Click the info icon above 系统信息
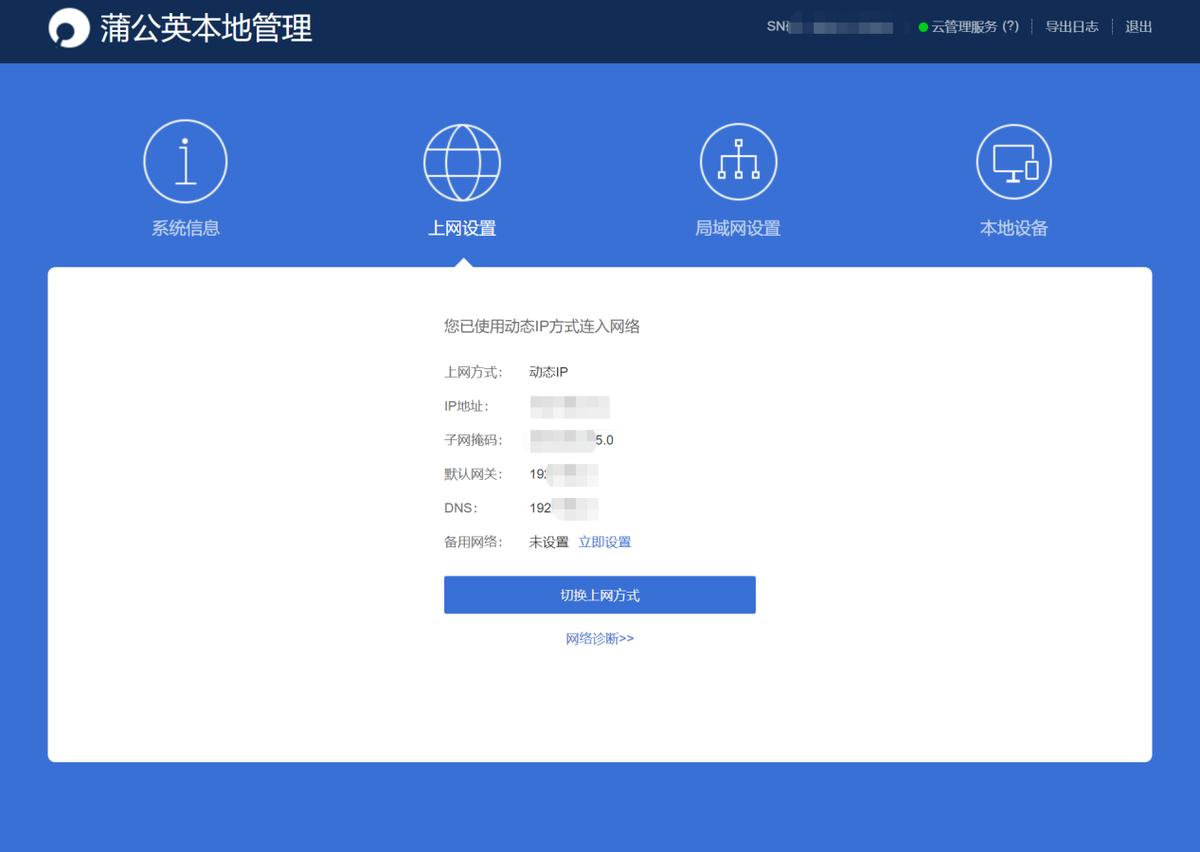The width and height of the screenshot is (1200, 852). coord(185,160)
